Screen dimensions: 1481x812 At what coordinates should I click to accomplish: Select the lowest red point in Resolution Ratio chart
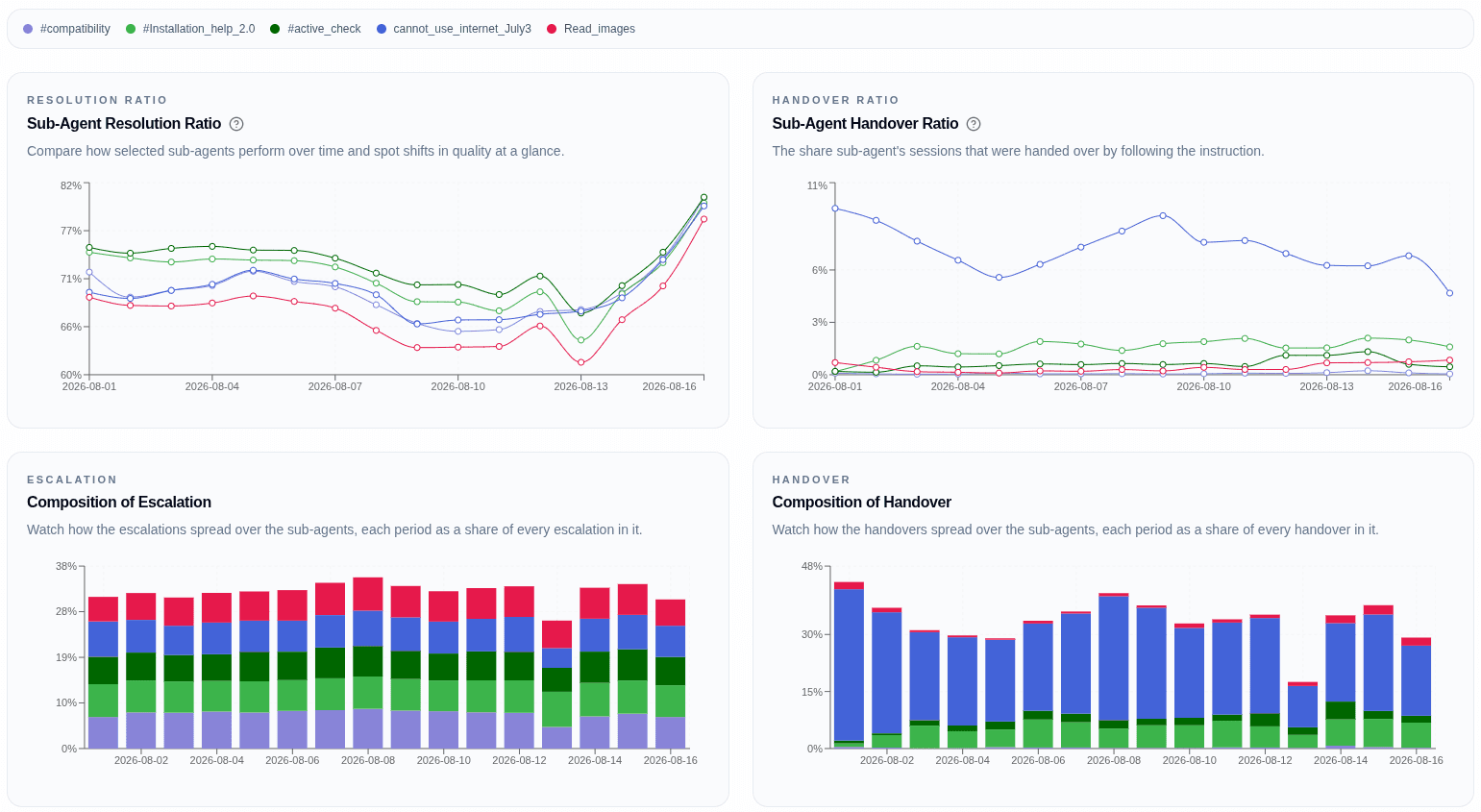(580, 362)
